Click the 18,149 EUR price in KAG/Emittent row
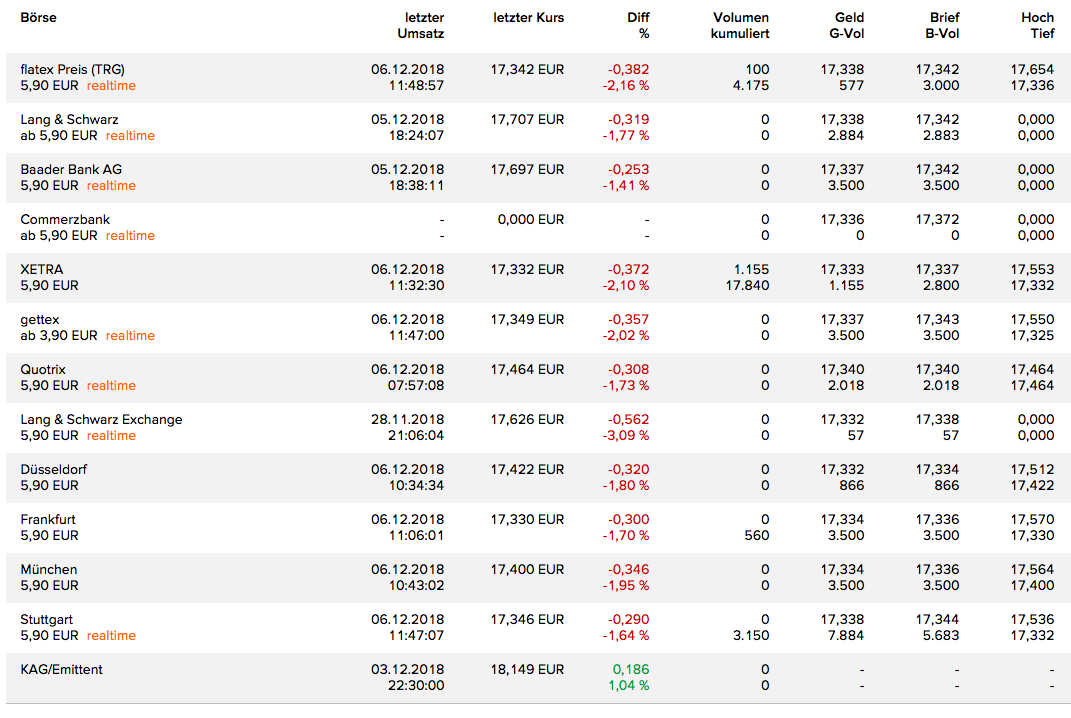Screen dimensions: 1071x718 [x=527, y=670]
